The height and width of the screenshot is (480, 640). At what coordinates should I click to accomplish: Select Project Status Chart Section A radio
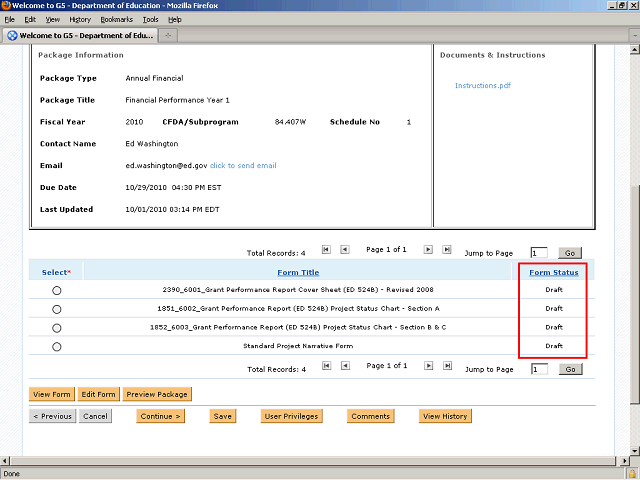click(57, 309)
